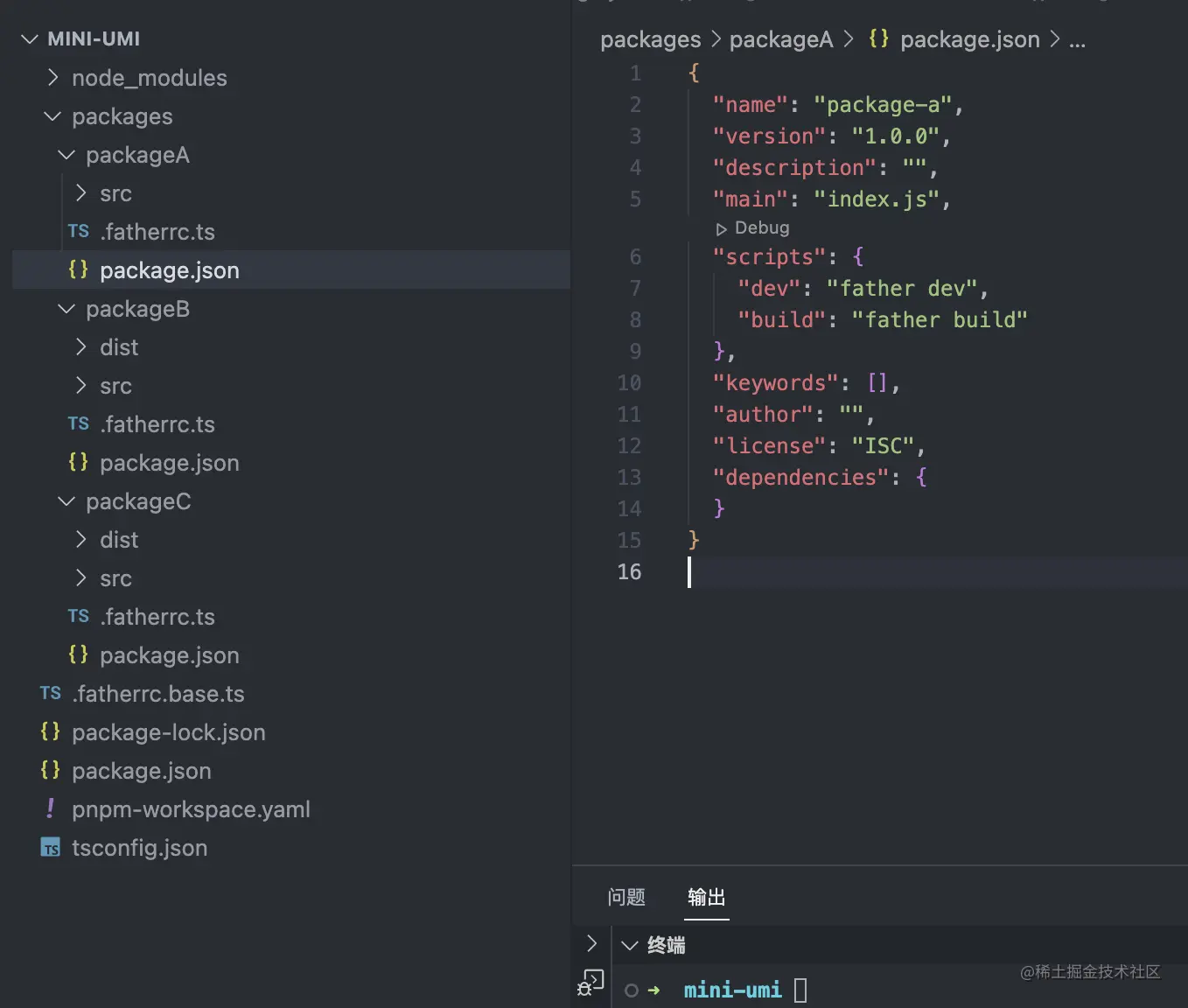Expand the node_modules folder
Viewport: 1188px width, 1008px height.
point(53,78)
